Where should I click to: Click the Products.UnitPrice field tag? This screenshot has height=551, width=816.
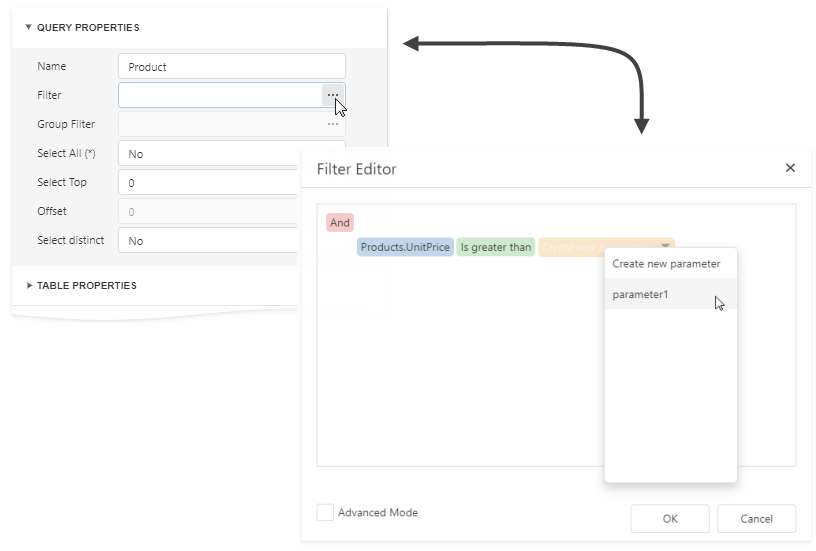pyautogui.click(x=405, y=246)
